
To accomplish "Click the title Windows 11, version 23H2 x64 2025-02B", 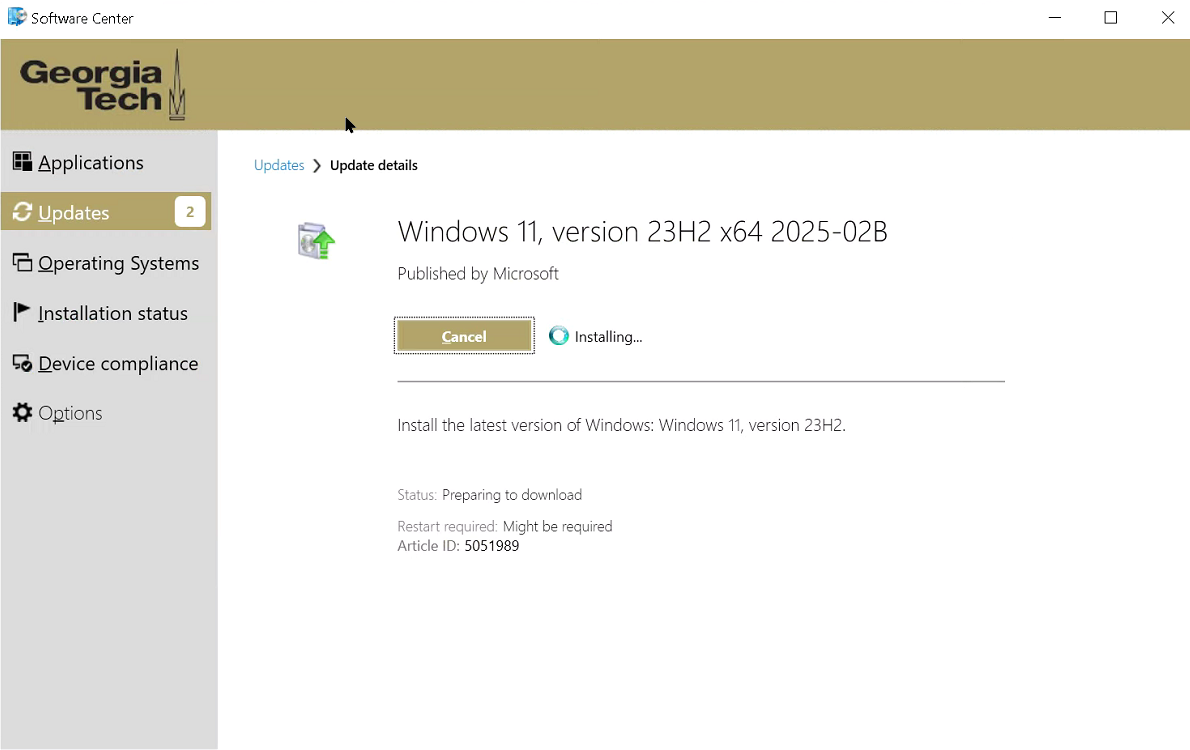I will tap(642, 232).
